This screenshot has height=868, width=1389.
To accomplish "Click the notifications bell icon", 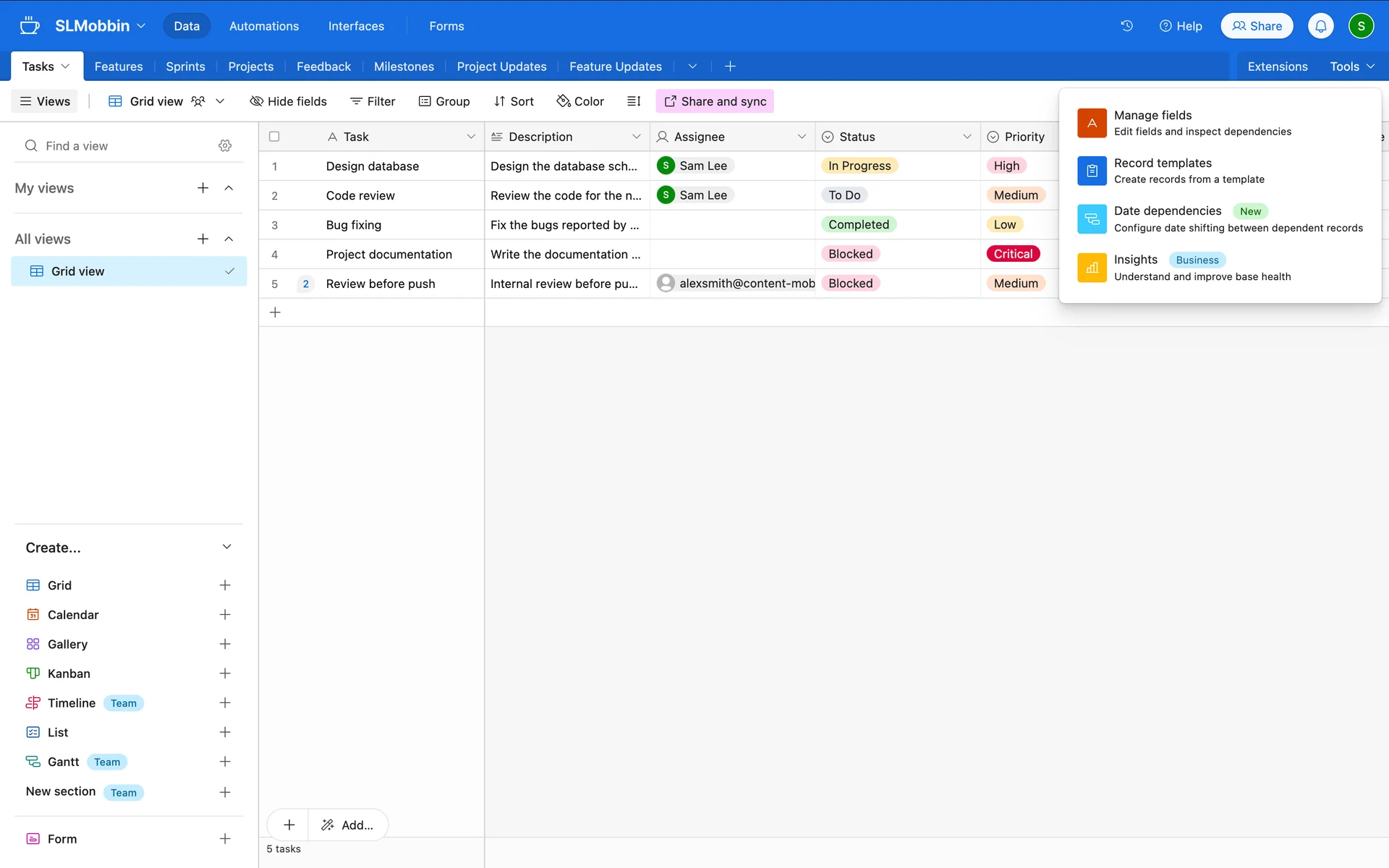I will 1320,26.
